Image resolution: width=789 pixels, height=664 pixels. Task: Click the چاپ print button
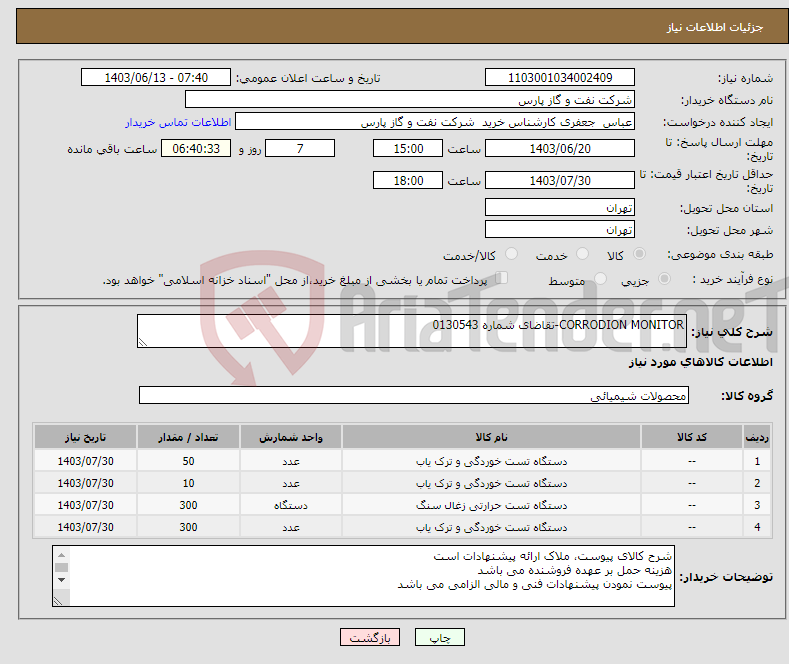pyautogui.click(x=440, y=637)
